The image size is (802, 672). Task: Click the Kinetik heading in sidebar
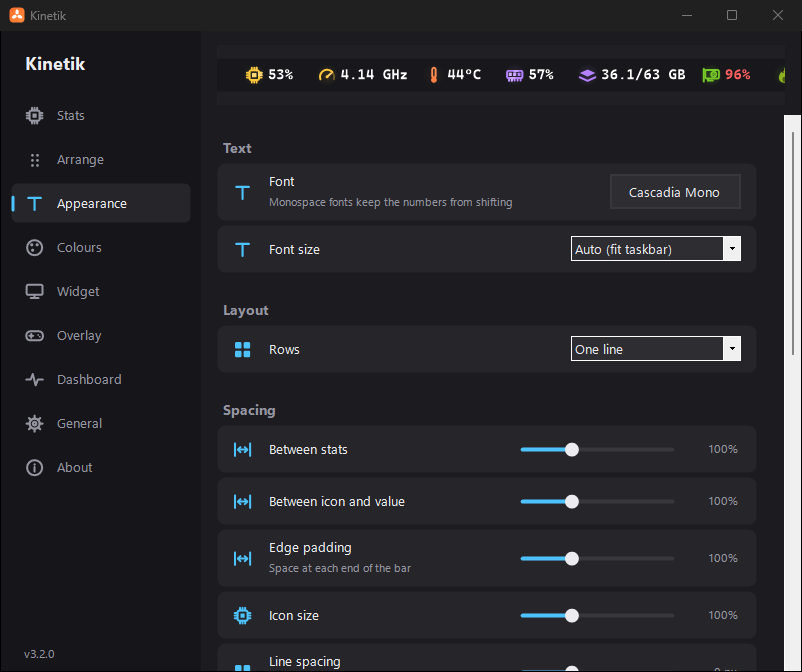click(55, 64)
